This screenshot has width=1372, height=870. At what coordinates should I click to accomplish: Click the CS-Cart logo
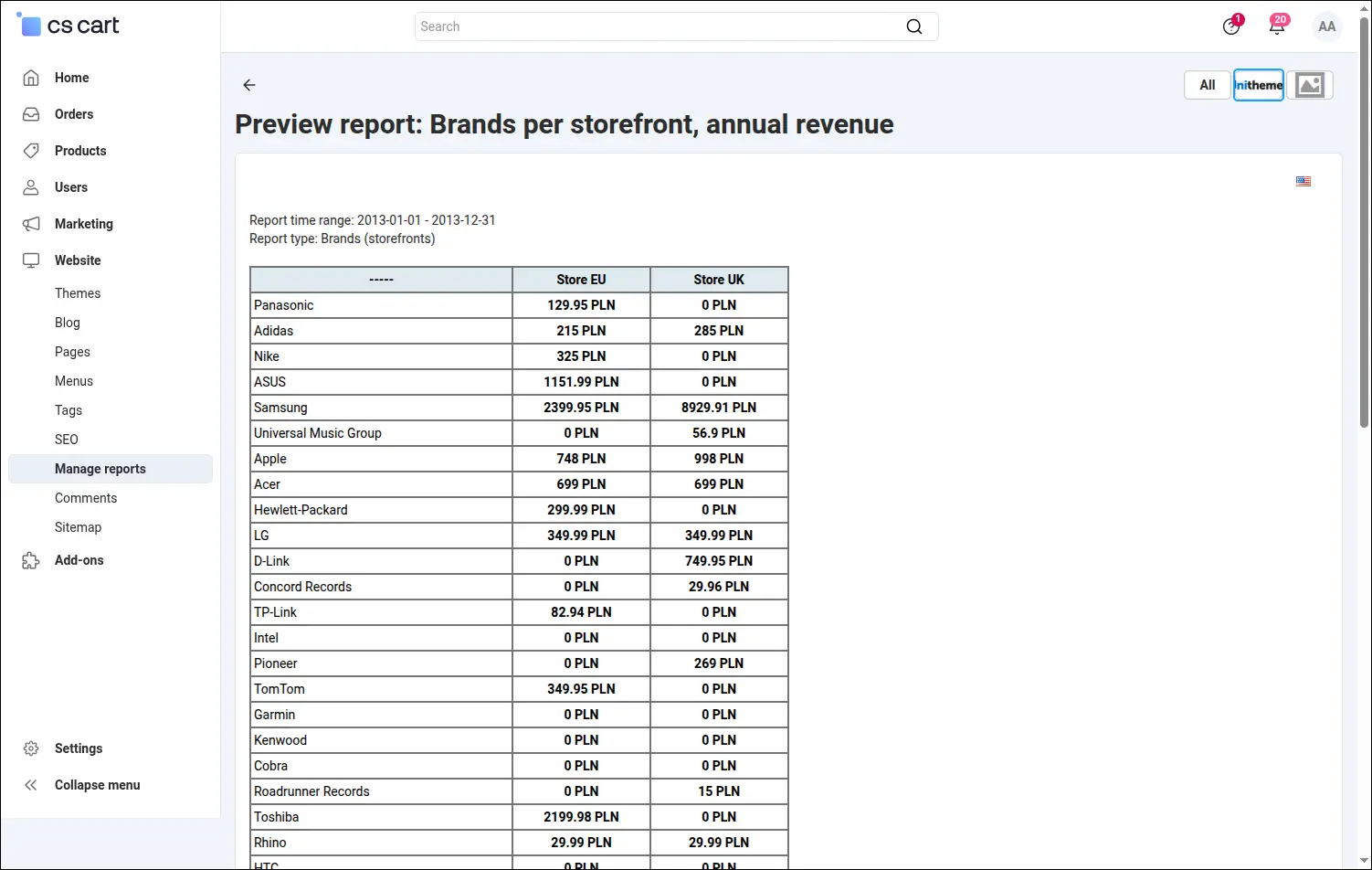[69, 26]
